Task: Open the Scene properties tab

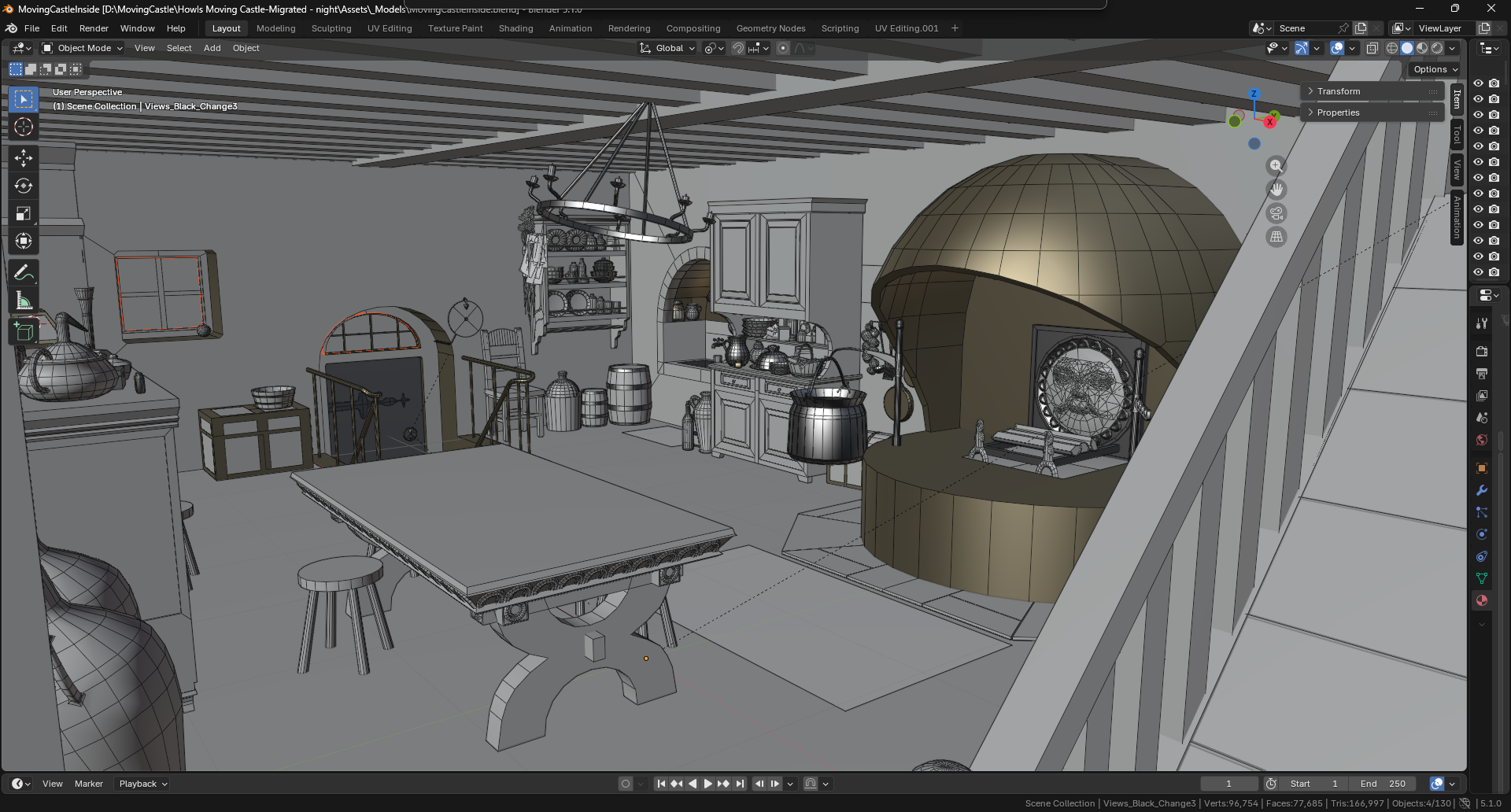Action: tap(1482, 417)
